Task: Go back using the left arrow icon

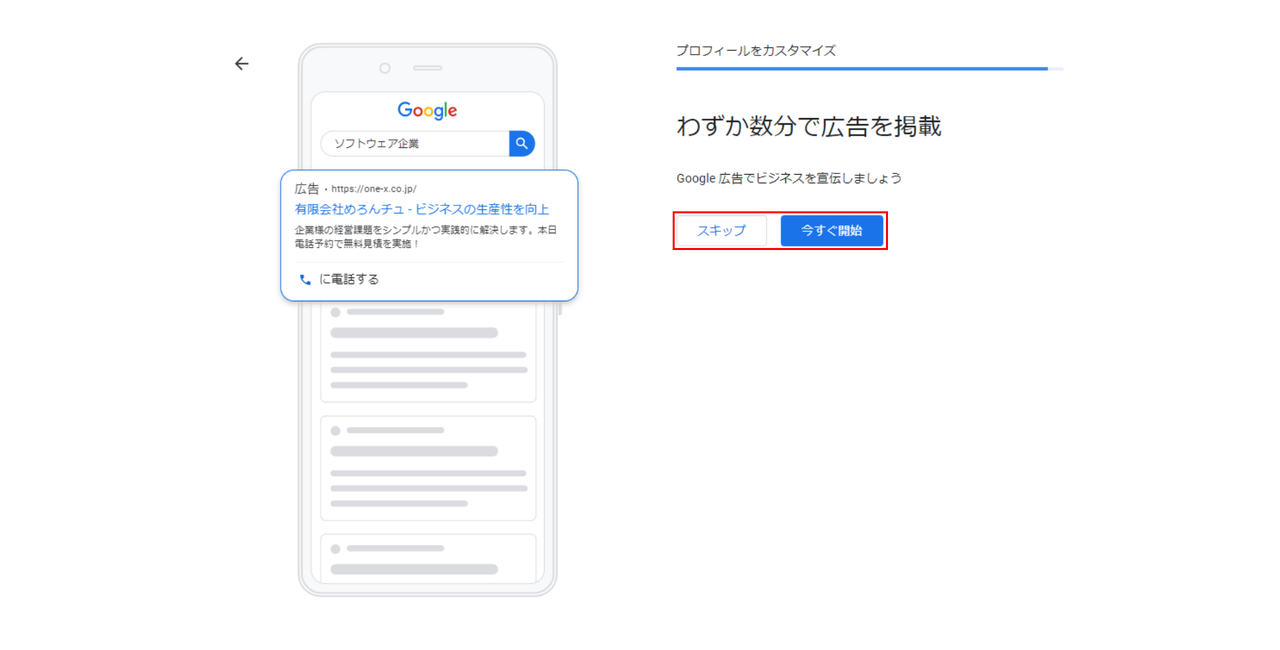Action: pos(241,64)
